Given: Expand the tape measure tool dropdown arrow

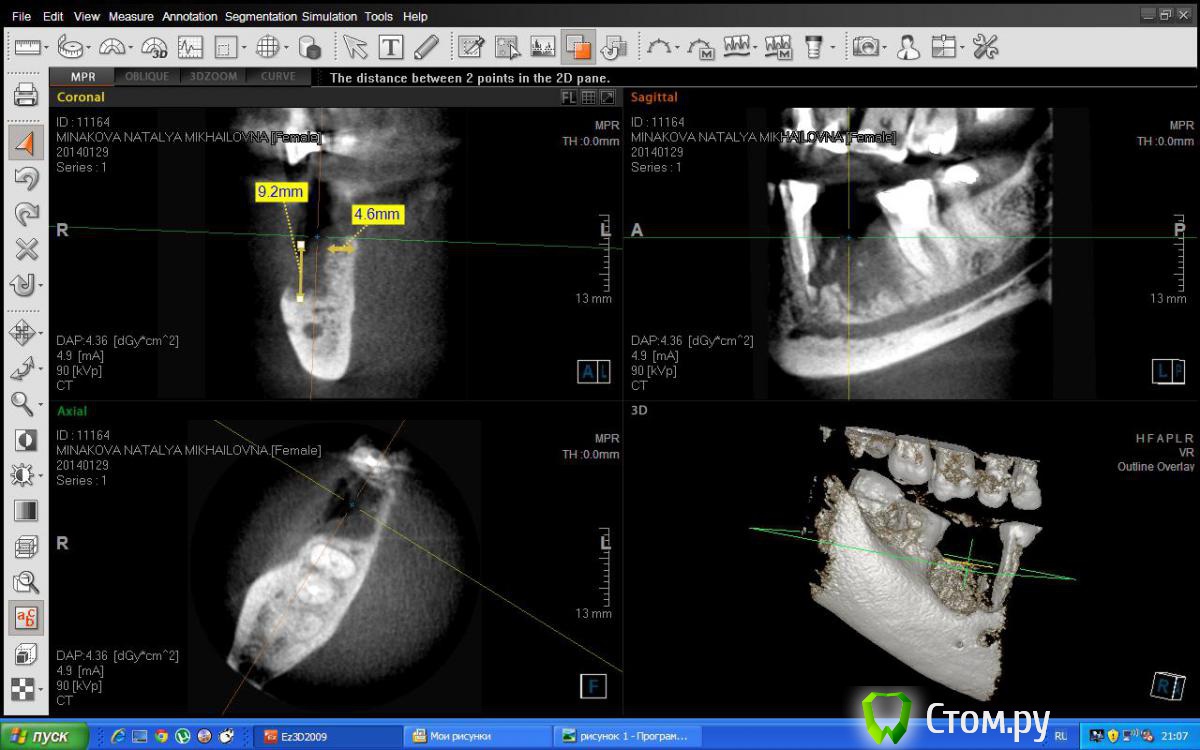Looking at the screenshot, I should tap(89, 47).
